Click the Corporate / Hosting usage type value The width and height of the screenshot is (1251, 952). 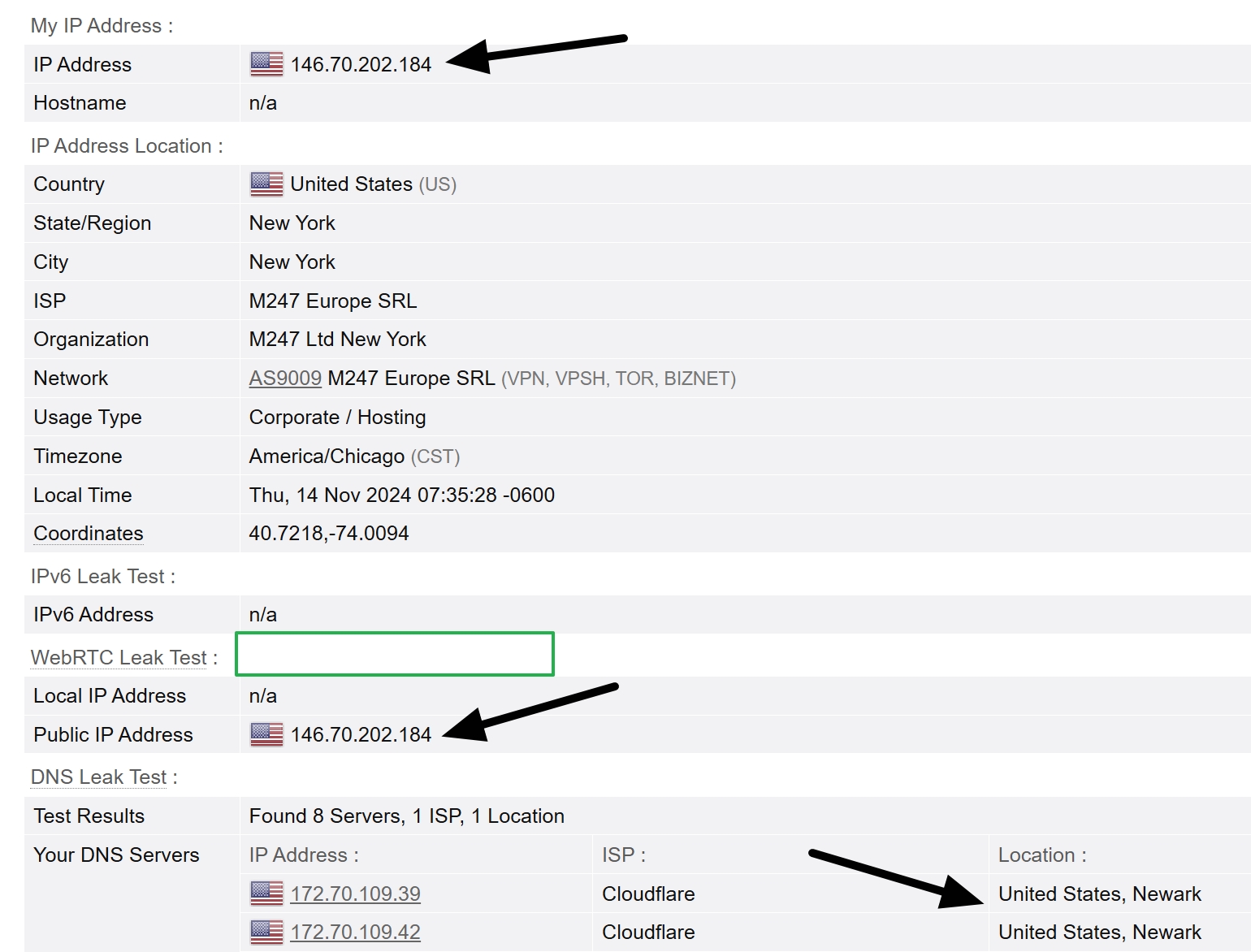337,417
